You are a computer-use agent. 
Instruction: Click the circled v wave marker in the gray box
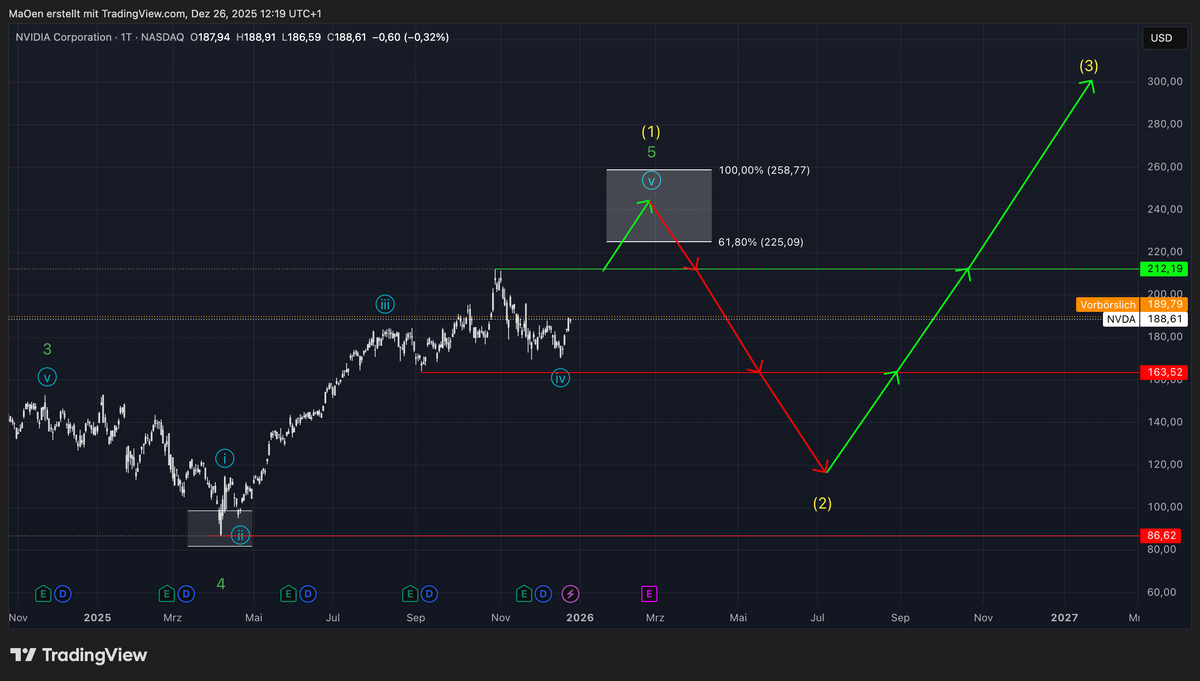coord(651,181)
